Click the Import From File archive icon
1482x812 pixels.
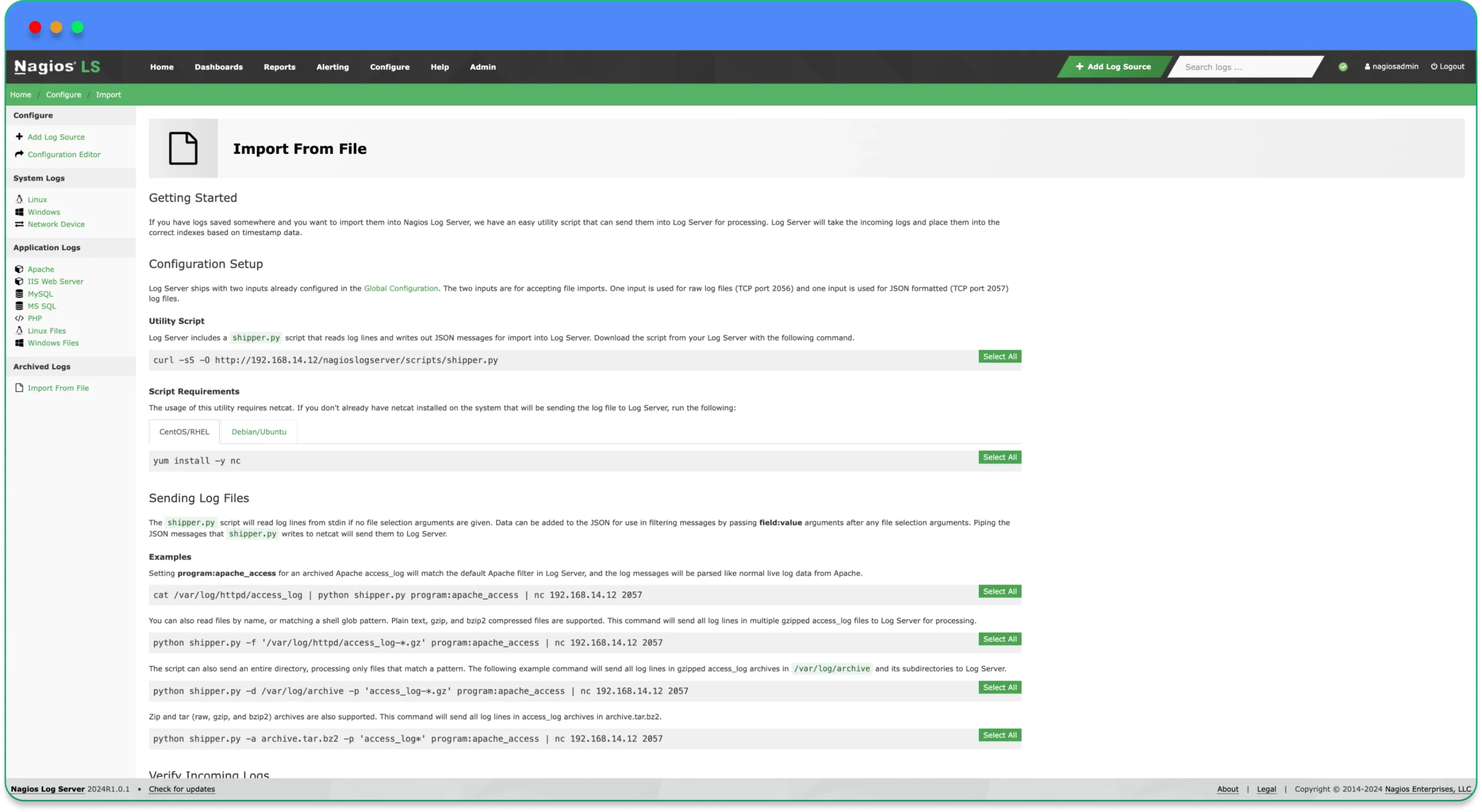click(19, 387)
